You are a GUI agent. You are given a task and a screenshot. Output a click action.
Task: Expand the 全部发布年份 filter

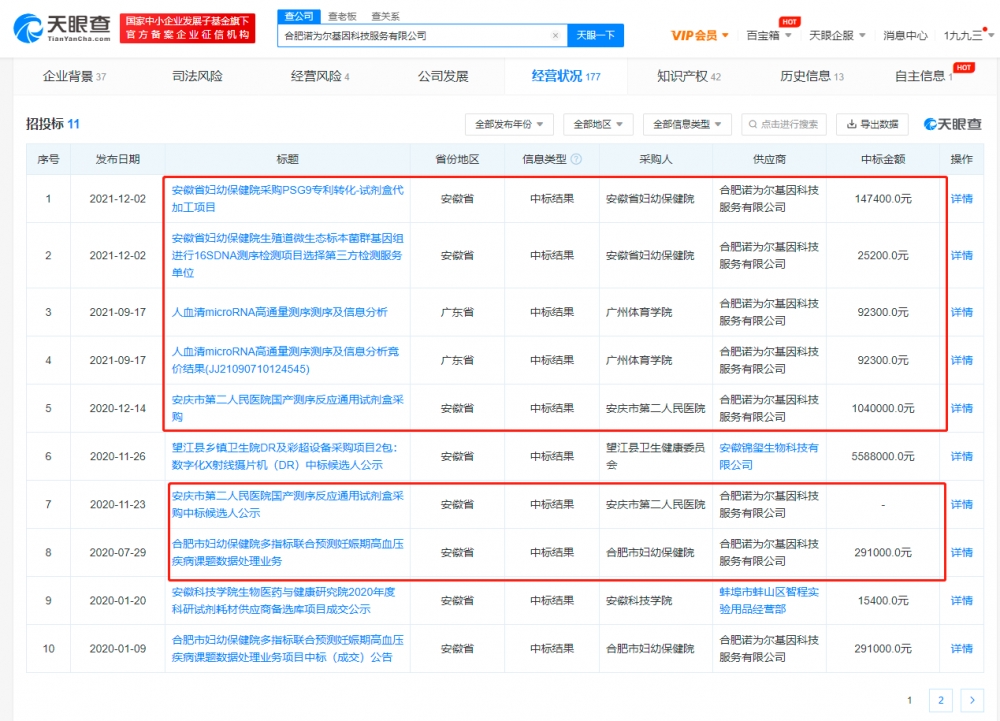pos(509,124)
